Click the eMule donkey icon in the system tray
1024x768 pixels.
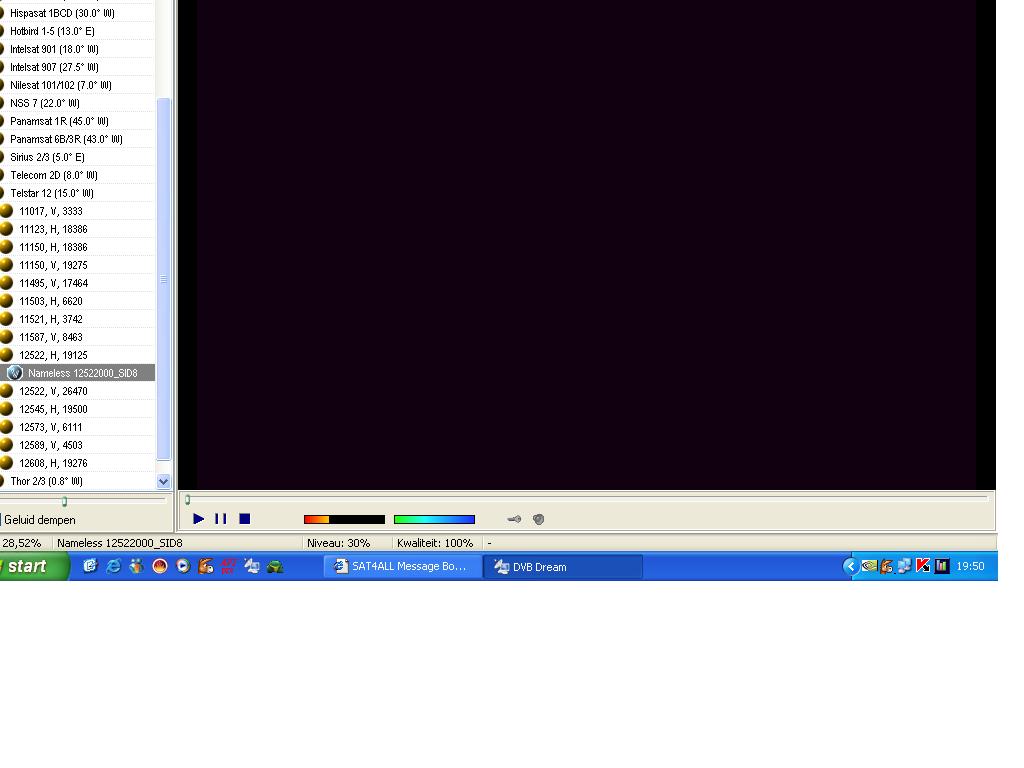click(886, 566)
